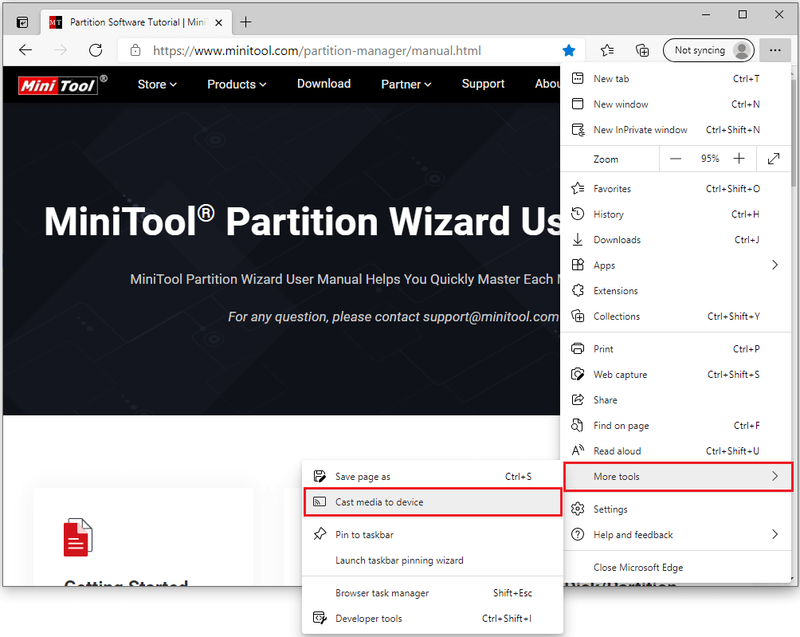Viewport: 800px width, 637px height.
Task: Click the favorites star in address bar
Action: pos(568,50)
